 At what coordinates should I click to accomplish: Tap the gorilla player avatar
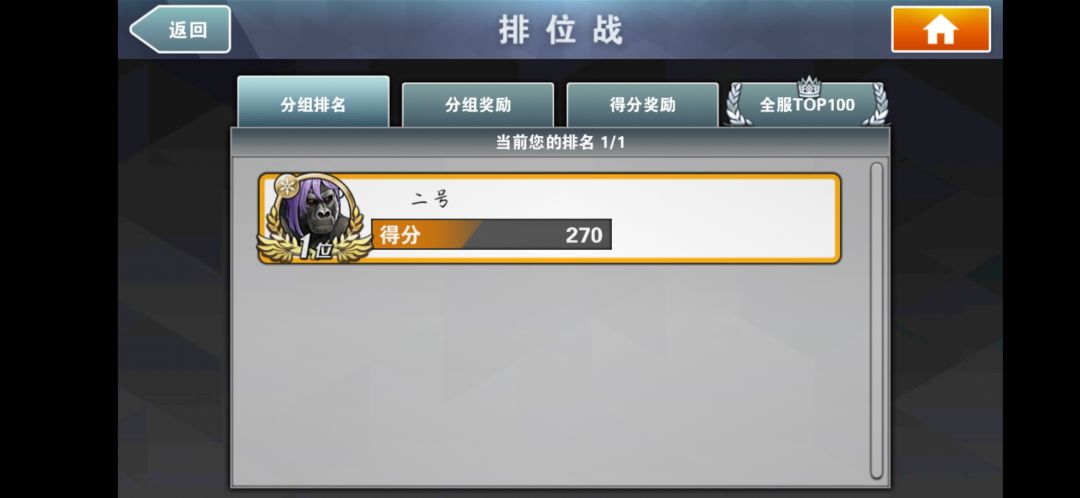[317, 209]
